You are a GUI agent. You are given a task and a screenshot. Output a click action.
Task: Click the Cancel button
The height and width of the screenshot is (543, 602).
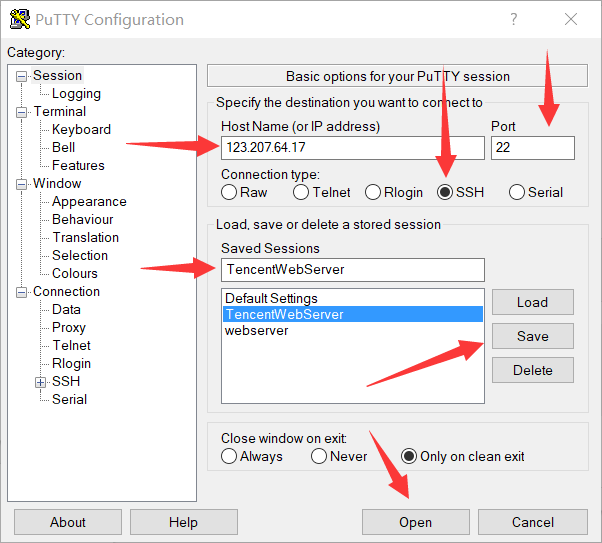coord(533,522)
